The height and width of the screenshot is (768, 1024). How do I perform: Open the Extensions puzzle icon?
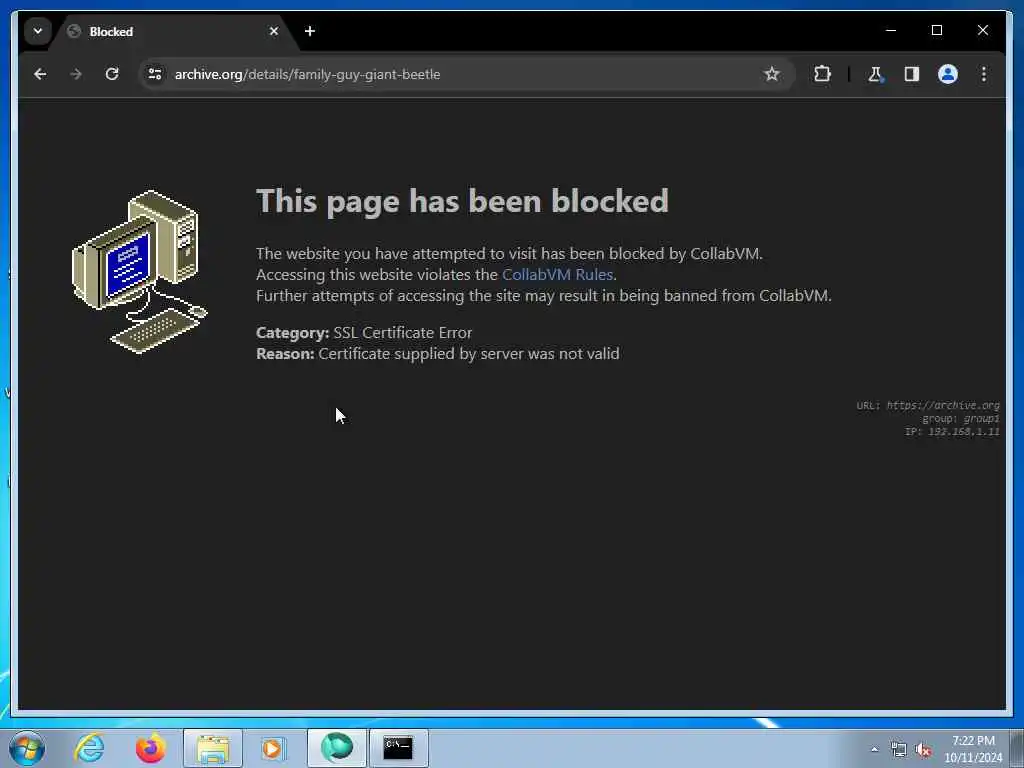[822, 74]
